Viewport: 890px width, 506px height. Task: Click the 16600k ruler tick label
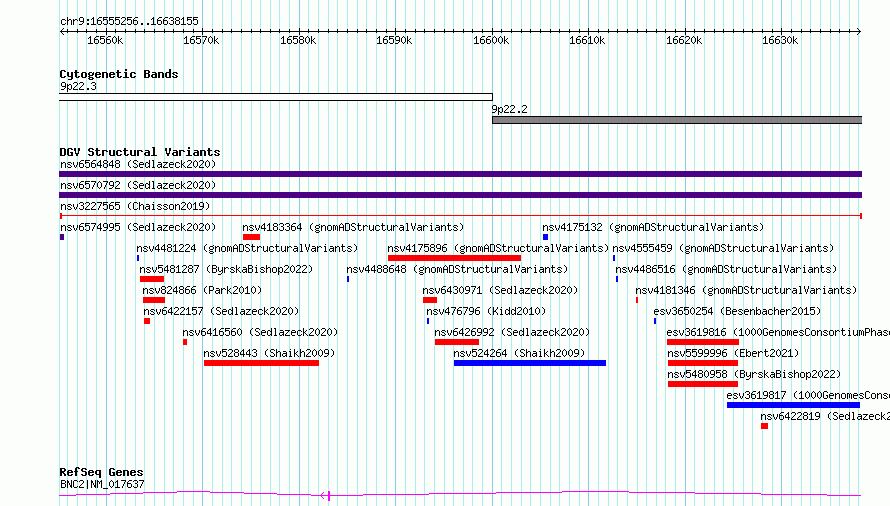(491, 40)
